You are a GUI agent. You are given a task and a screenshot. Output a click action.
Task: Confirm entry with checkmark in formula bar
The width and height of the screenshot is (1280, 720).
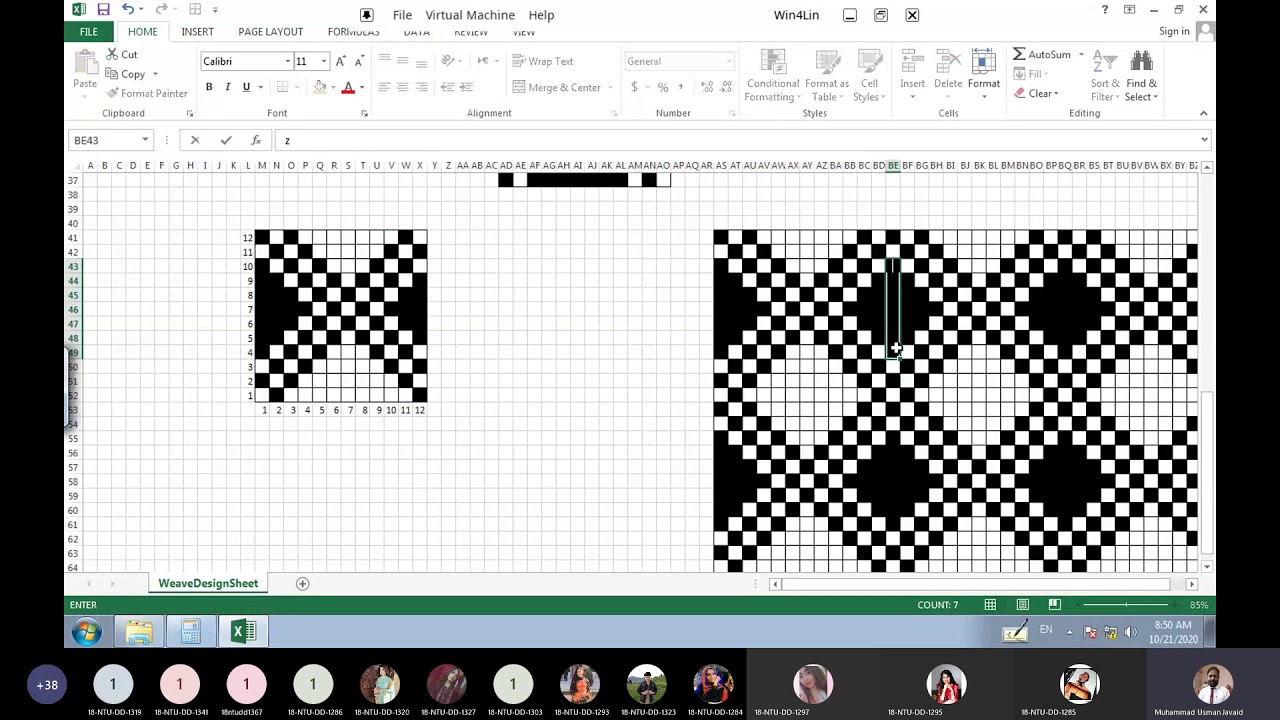tap(226, 140)
